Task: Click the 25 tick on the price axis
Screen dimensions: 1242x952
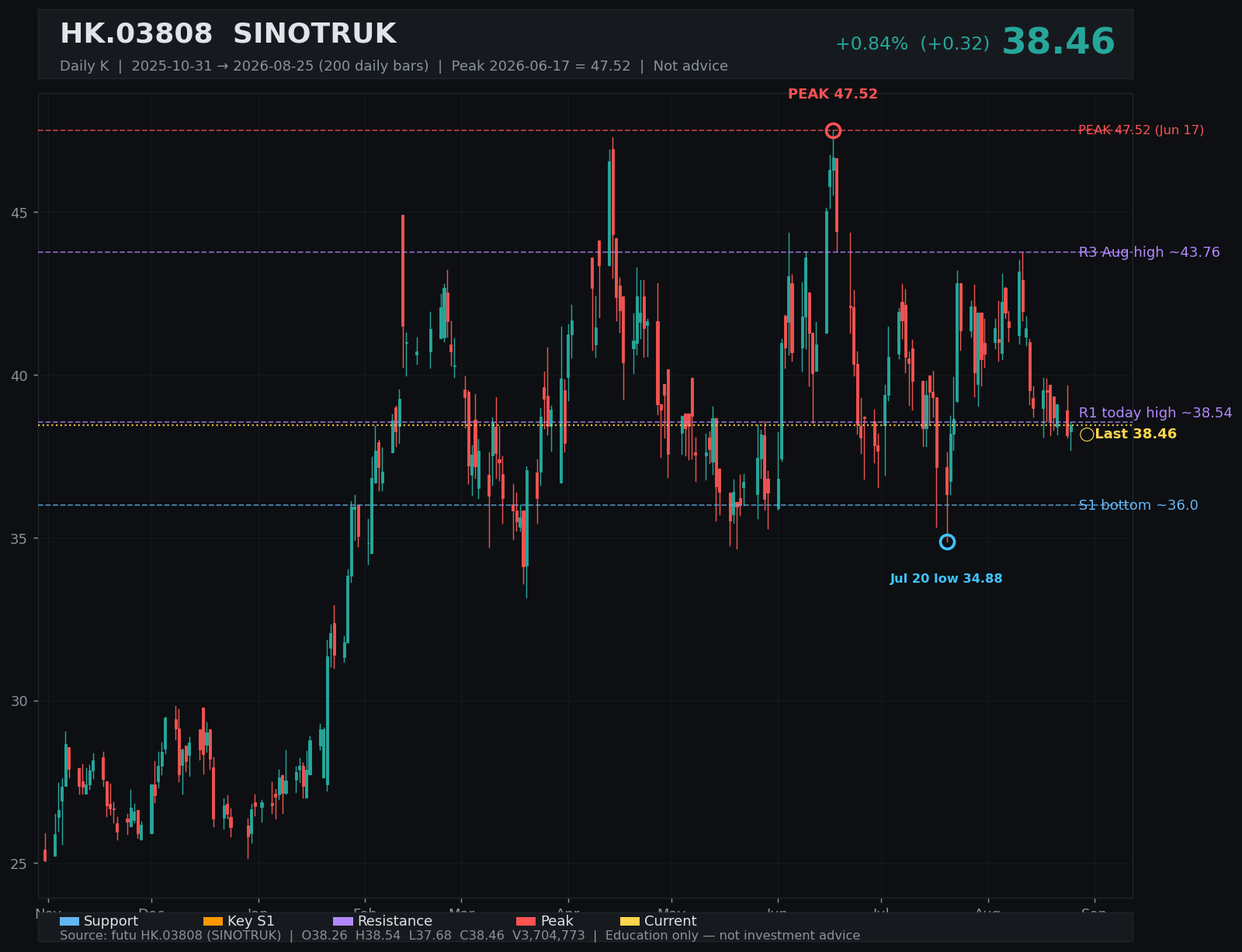Action: coord(20,864)
